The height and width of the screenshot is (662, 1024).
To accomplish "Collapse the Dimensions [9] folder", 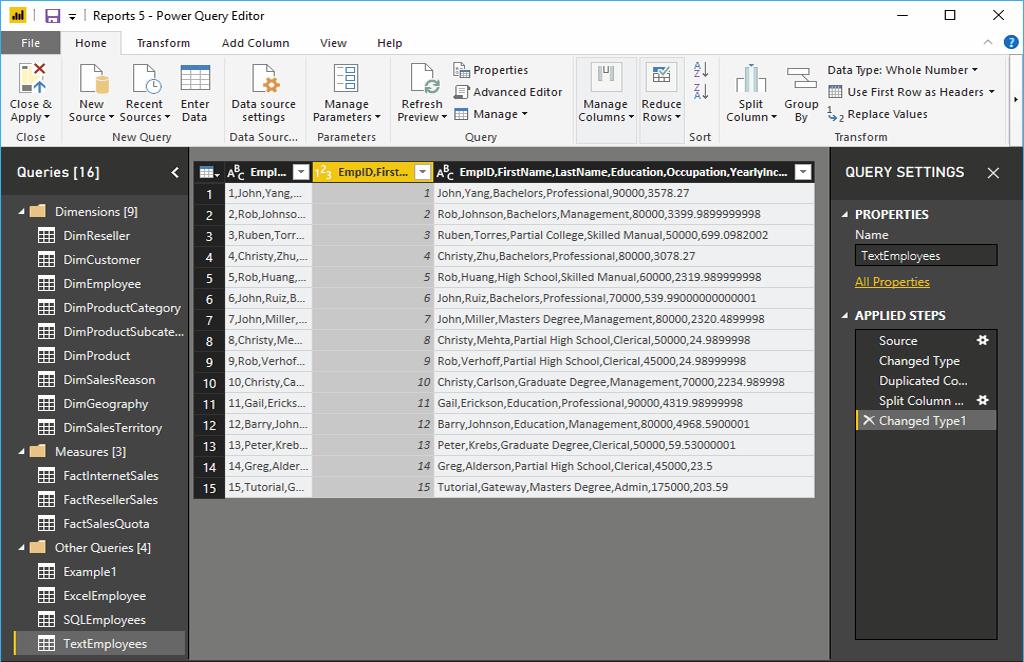I will tap(22, 212).
